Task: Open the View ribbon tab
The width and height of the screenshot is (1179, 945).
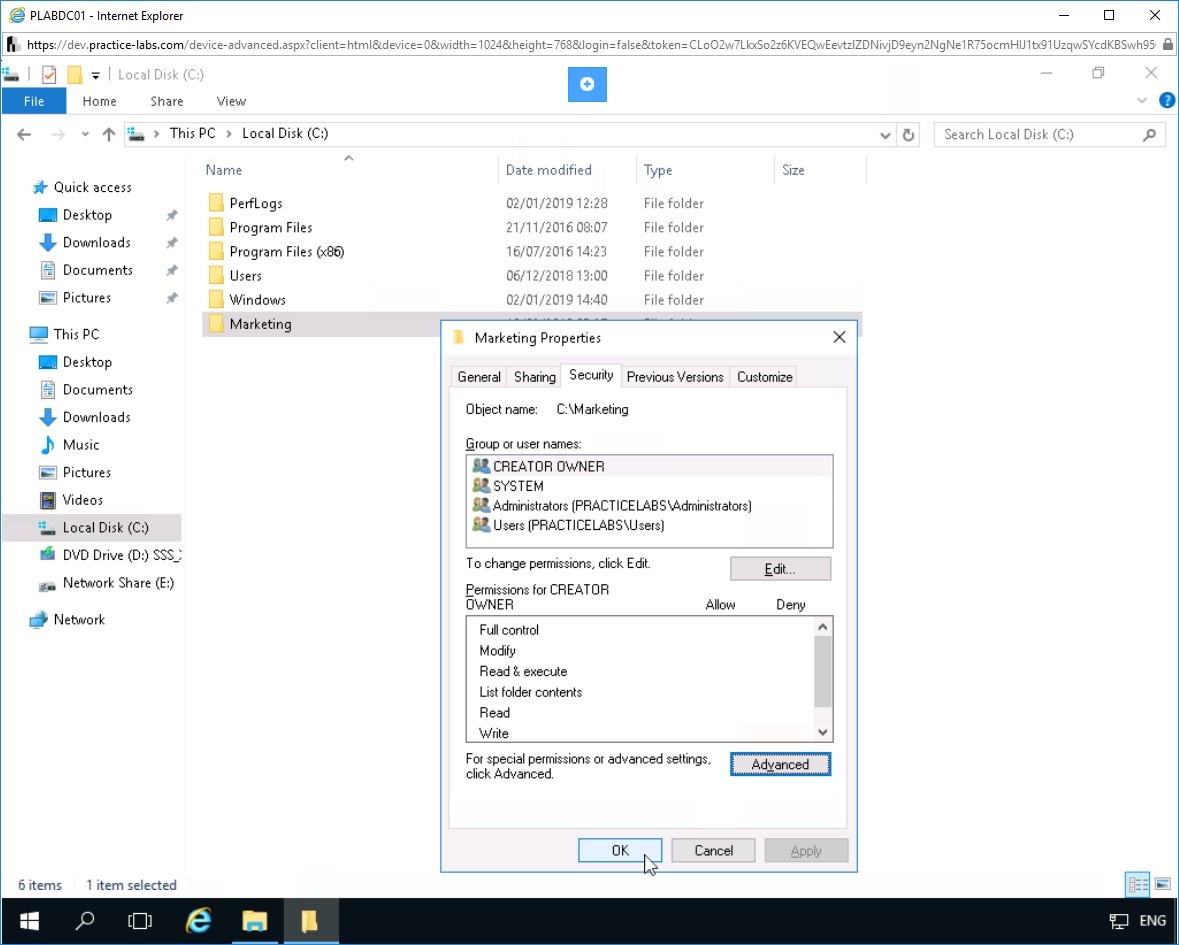Action: pyautogui.click(x=231, y=101)
